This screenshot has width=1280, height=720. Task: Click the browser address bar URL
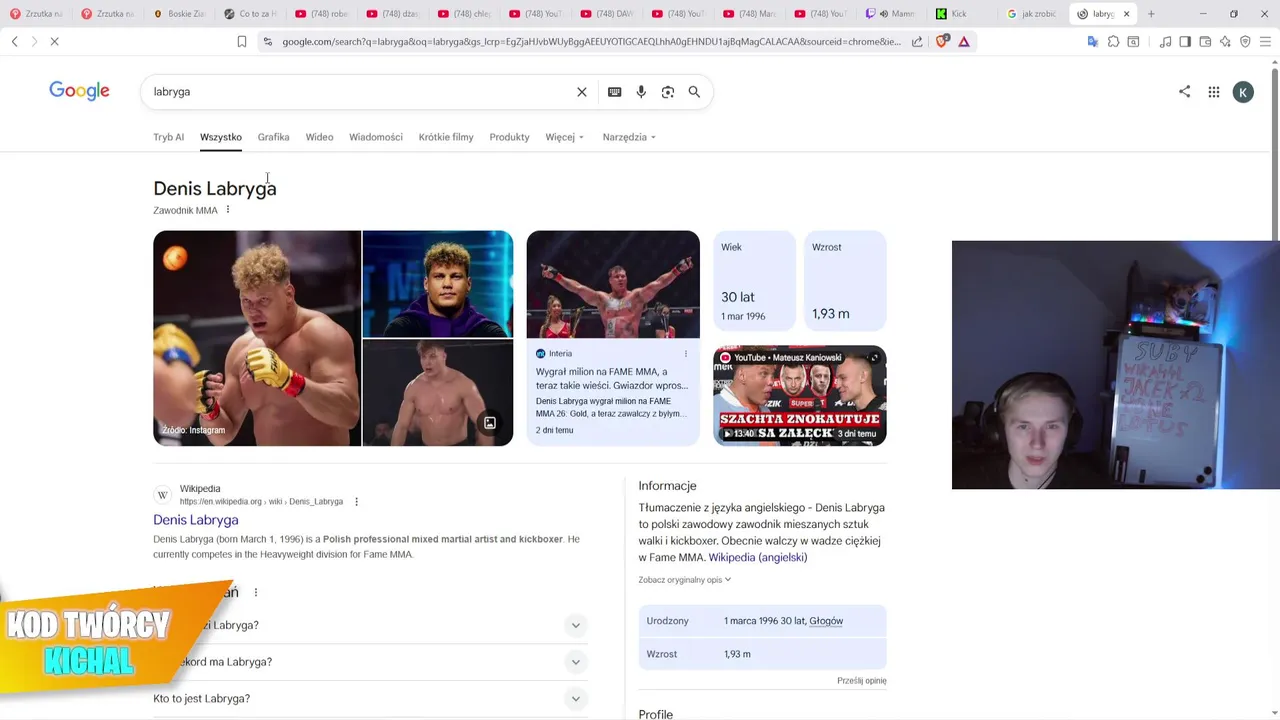590,41
